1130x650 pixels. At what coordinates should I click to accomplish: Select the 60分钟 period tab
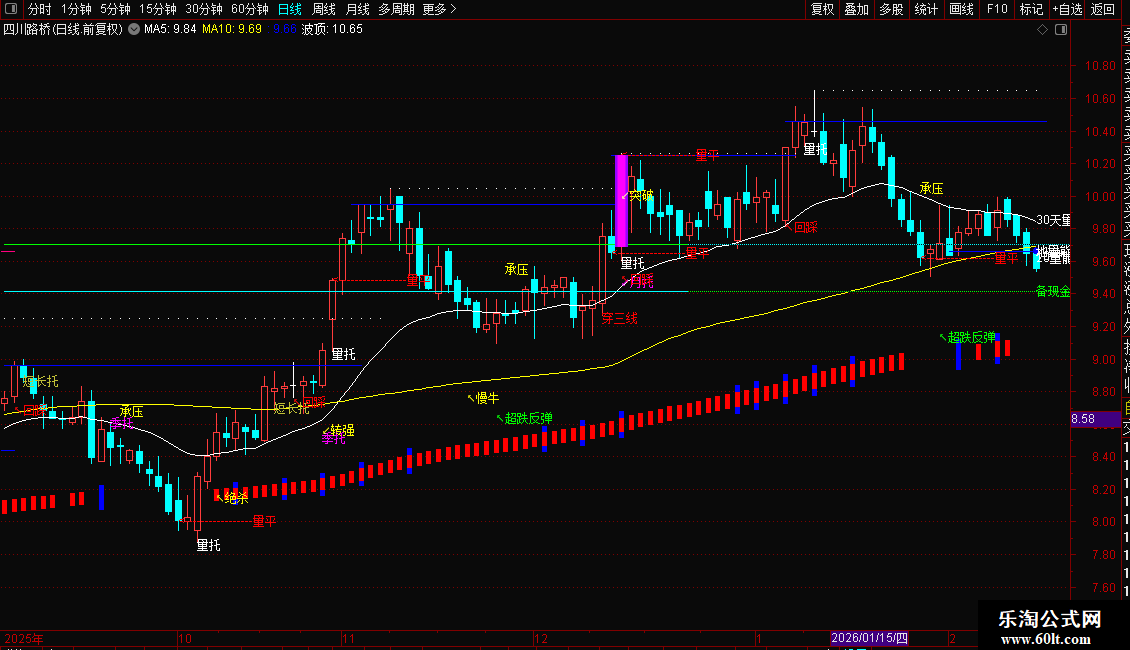click(250, 9)
